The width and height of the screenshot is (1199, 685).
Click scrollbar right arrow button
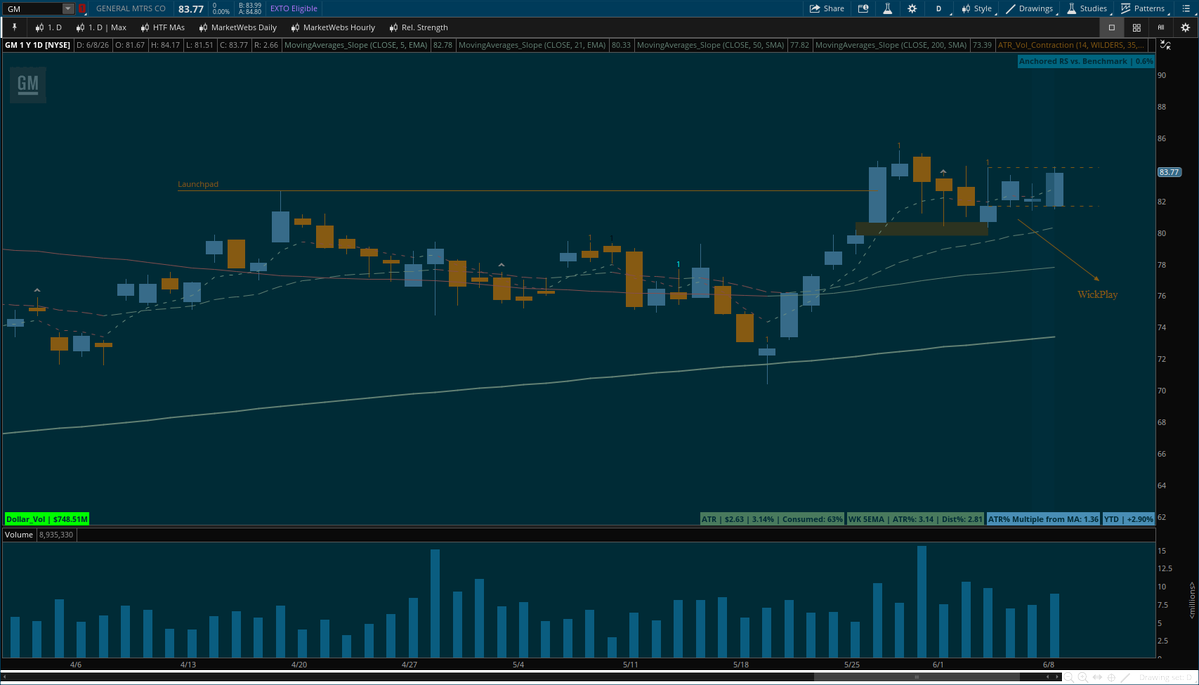[x=1058, y=677]
